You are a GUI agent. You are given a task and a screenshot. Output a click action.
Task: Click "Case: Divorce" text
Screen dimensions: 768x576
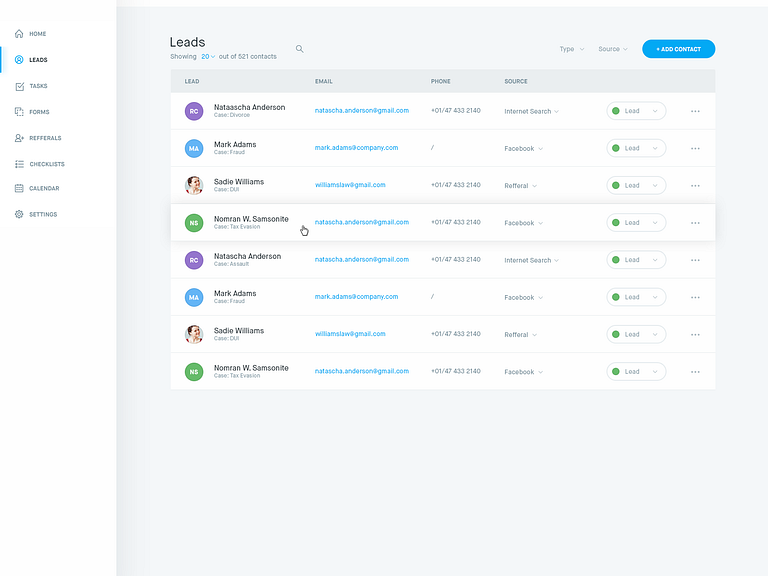pos(232,115)
